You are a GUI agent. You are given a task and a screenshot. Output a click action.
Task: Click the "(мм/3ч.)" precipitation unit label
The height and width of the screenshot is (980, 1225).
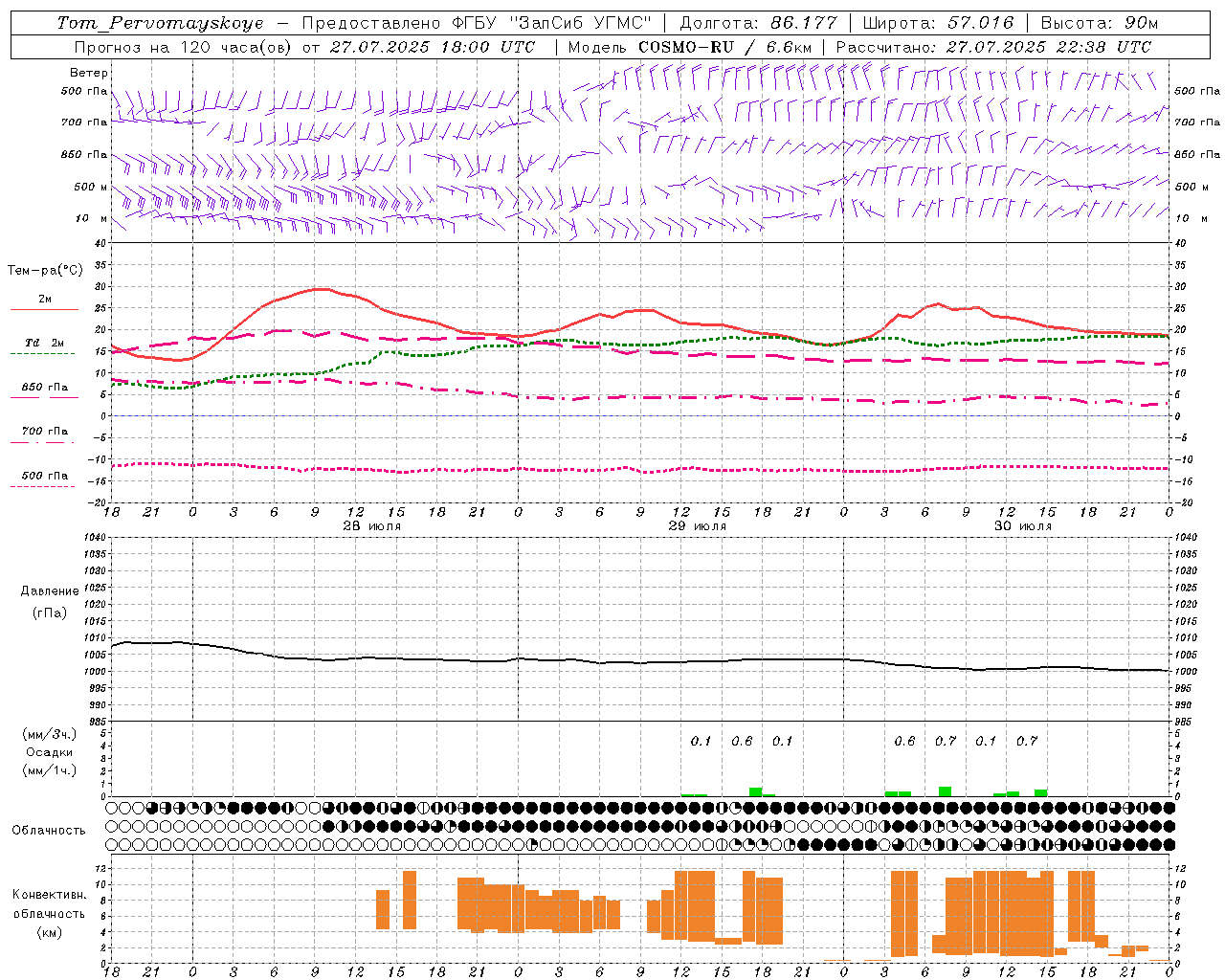click(50, 734)
